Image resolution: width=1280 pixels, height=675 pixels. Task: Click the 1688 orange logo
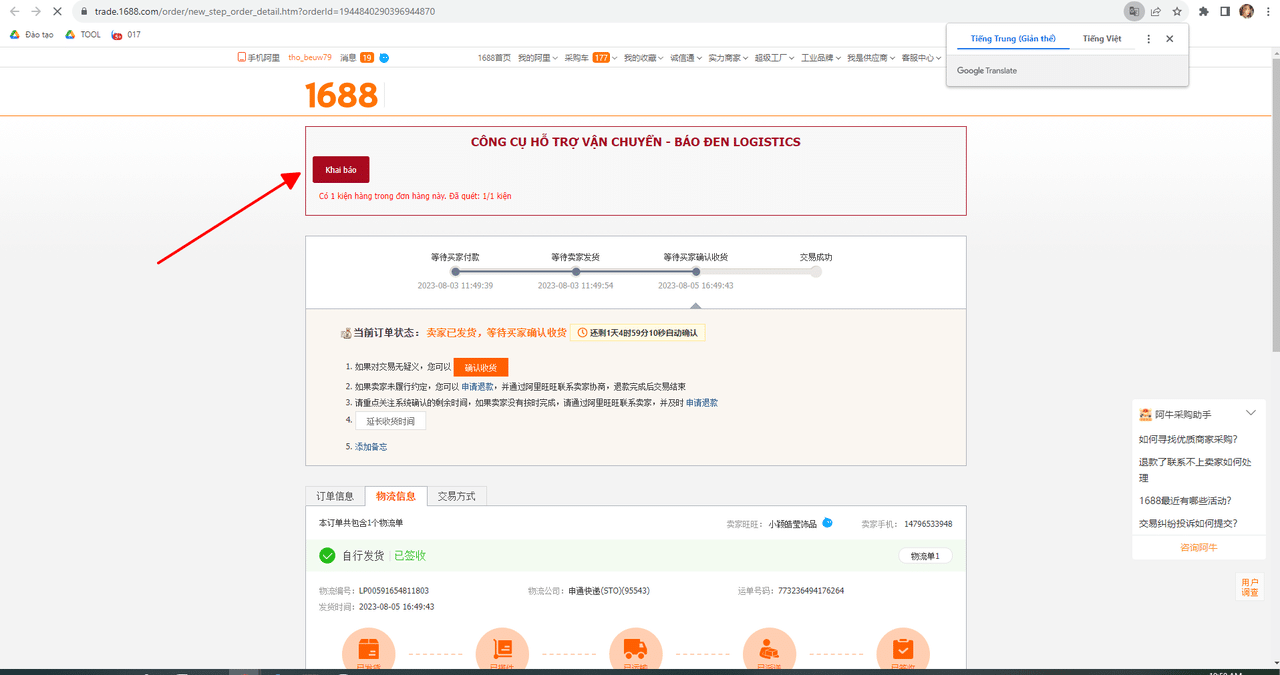coord(341,95)
